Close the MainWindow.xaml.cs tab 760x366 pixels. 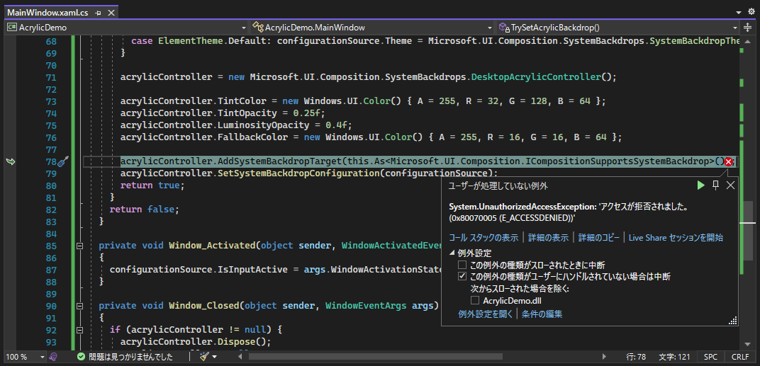coord(111,13)
